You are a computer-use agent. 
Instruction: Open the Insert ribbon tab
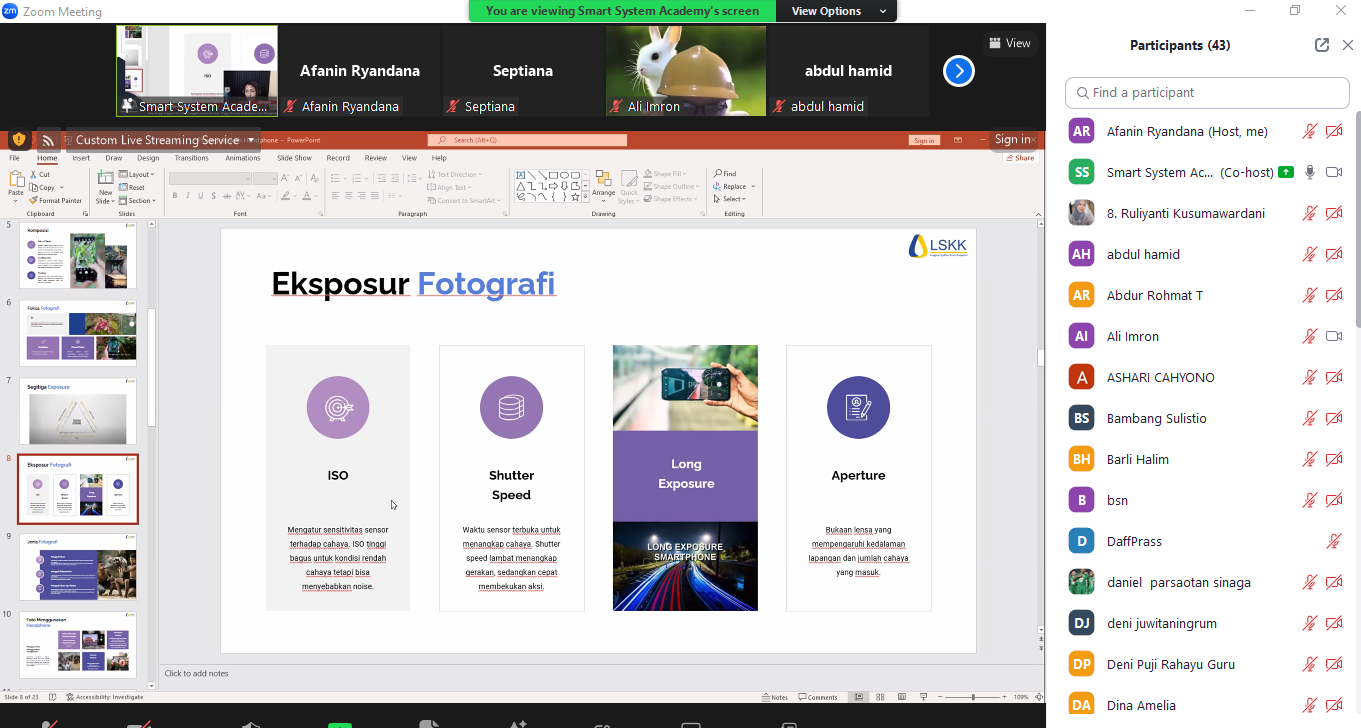pos(81,158)
